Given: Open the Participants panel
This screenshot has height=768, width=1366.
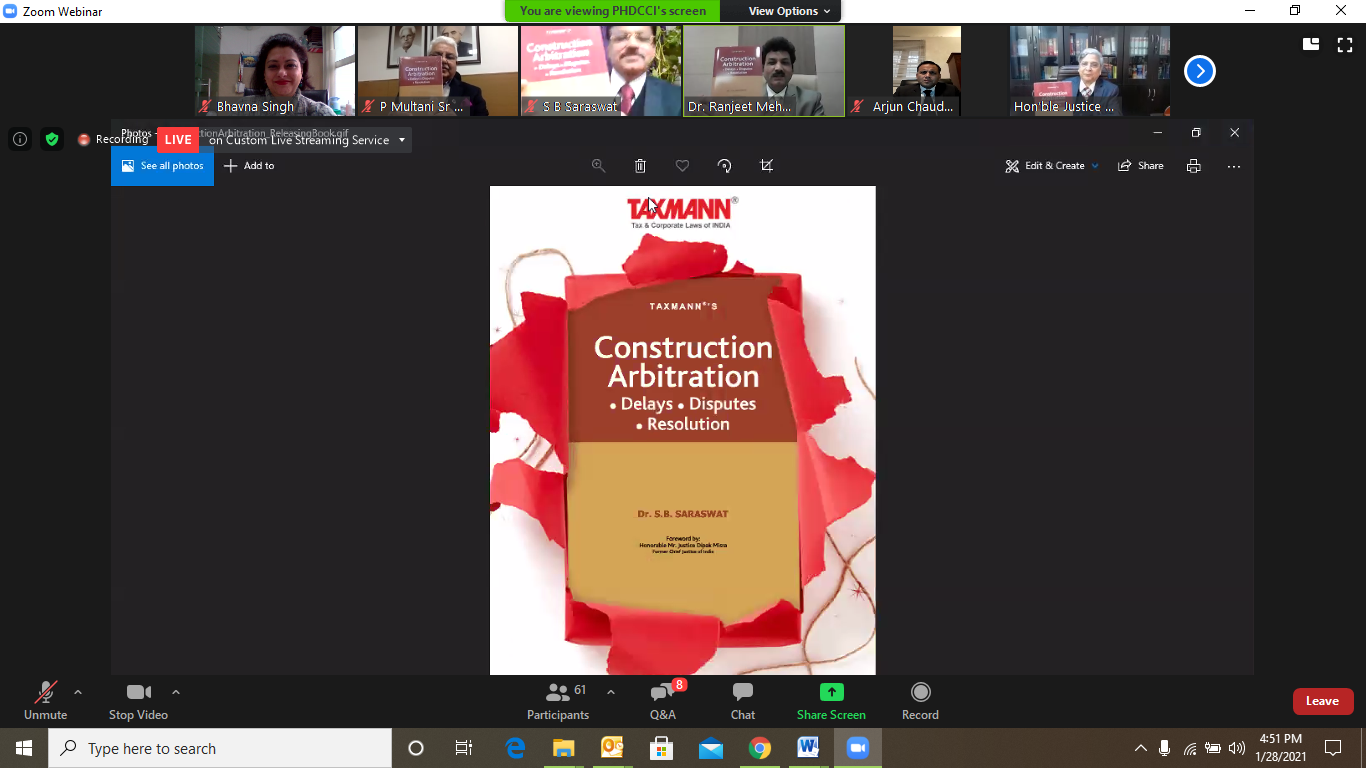Looking at the screenshot, I should click(x=558, y=701).
